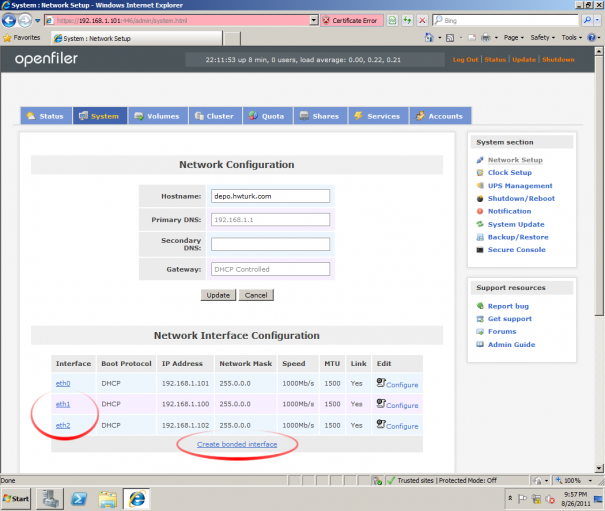This screenshot has width=605, height=511.
Task: Open the eth2 interface link
Action: point(63,425)
